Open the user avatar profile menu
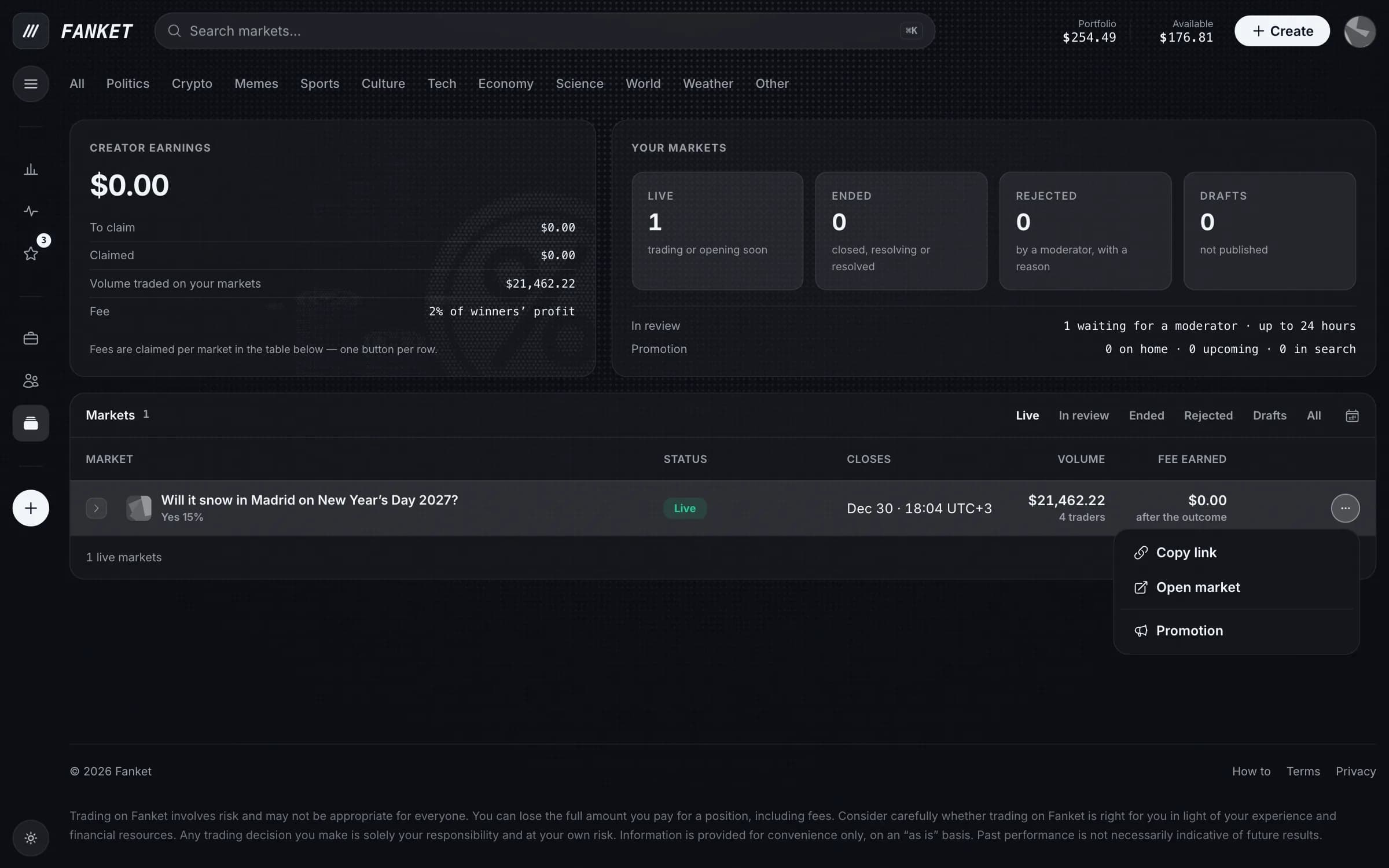Screen dimensions: 1389x868 tap(1359, 31)
